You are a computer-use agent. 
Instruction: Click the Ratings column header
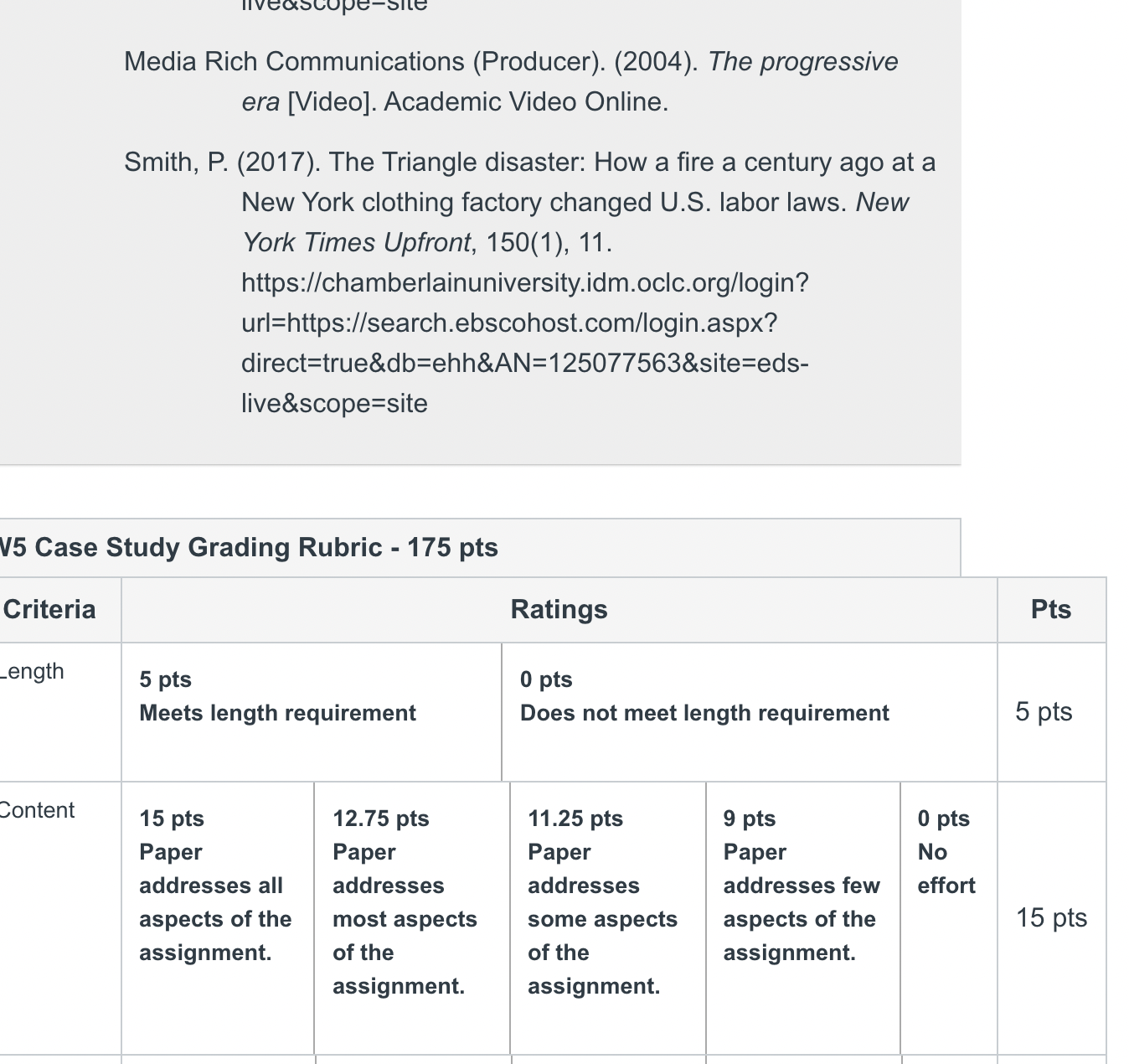pyautogui.click(x=559, y=609)
